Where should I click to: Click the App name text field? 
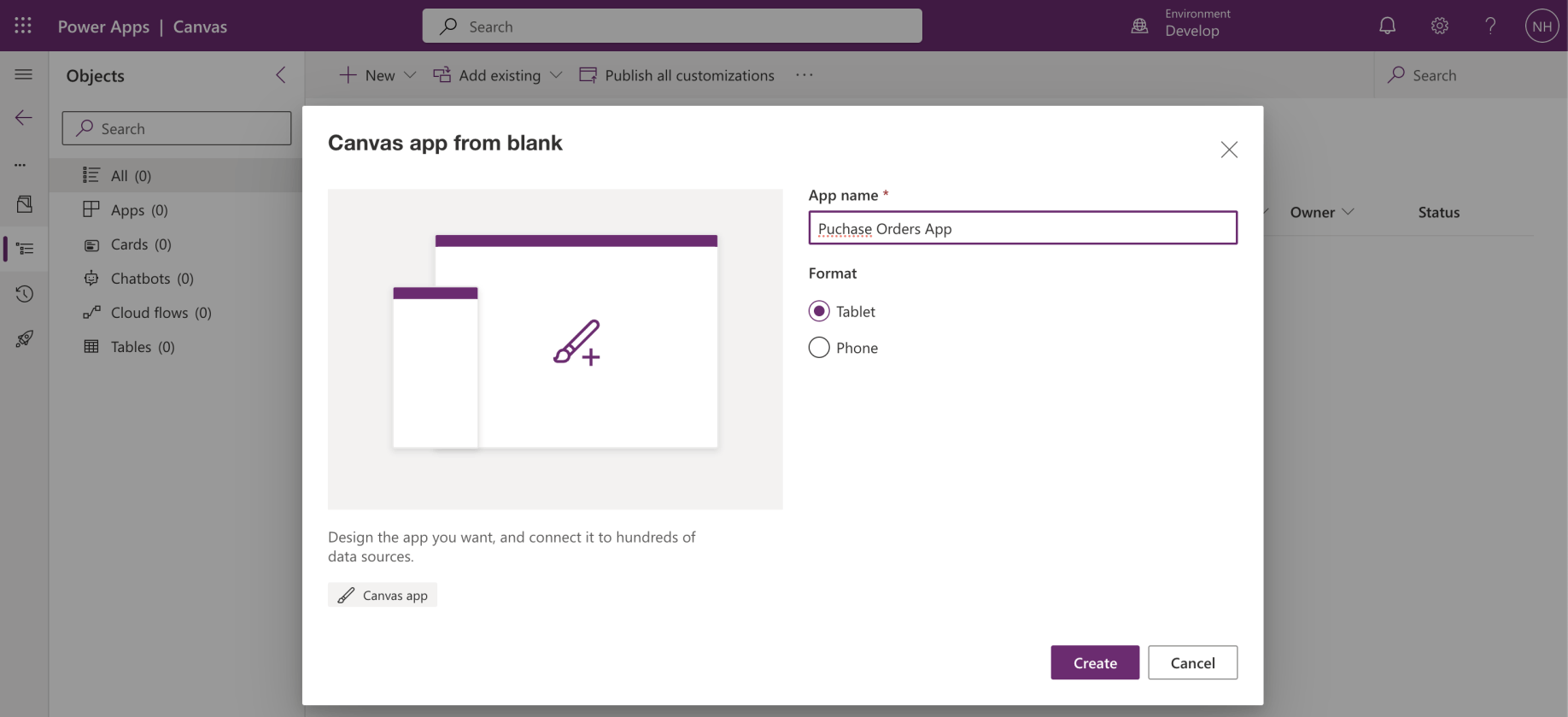coord(1022,228)
